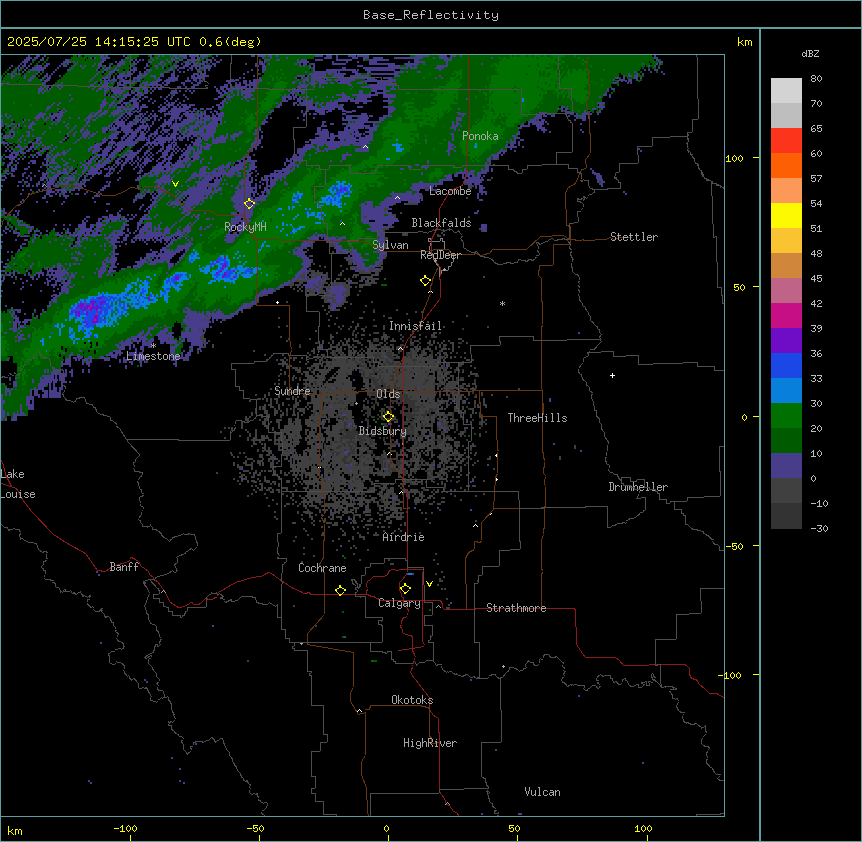Pick the orange 57-60 dBZ legend swatch
The height and width of the screenshot is (842, 862).
pyautogui.click(x=786, y=165)
